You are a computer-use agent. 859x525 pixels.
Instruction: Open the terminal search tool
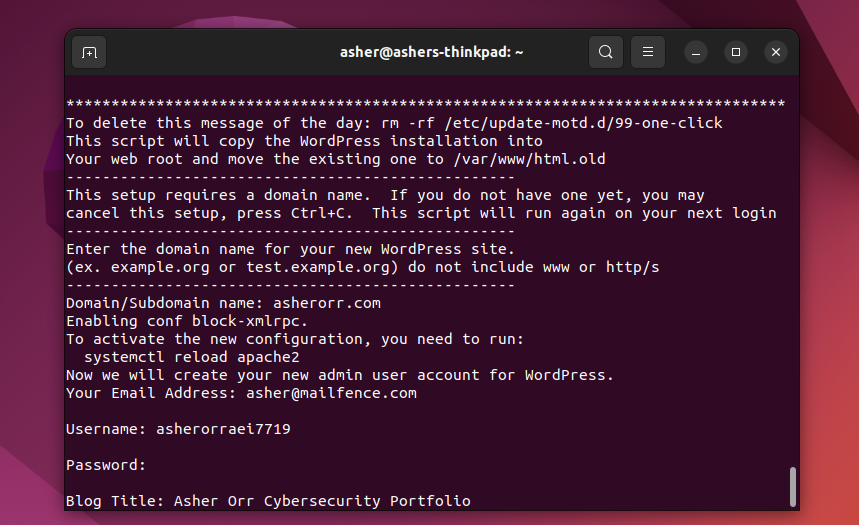click(x=605, y=52)
